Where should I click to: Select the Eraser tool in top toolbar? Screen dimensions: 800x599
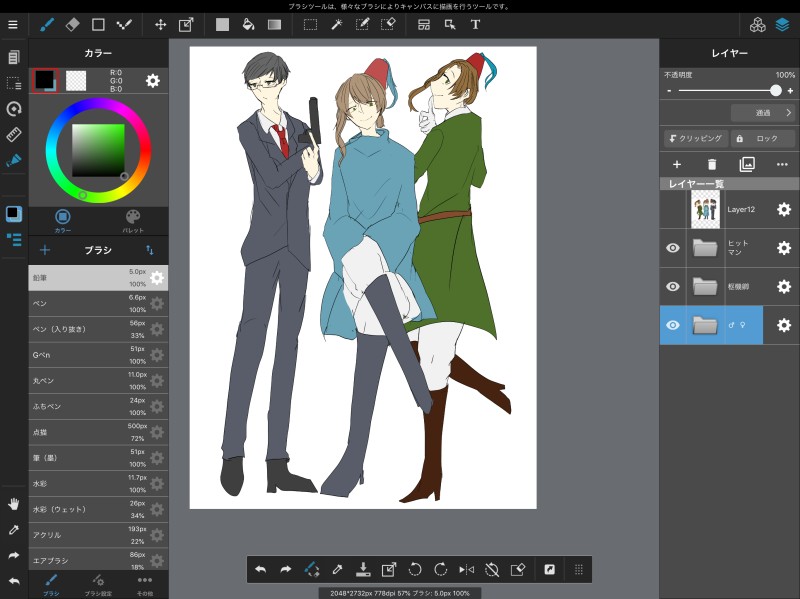pos(72,24)
